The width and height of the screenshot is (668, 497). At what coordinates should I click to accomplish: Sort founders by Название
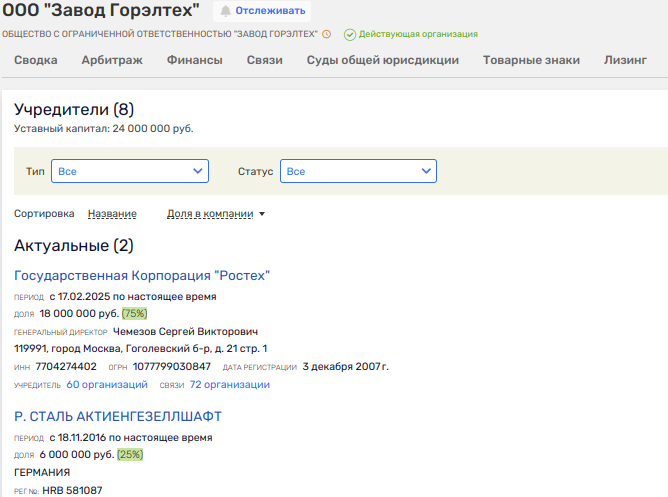[x=112, y=214]
